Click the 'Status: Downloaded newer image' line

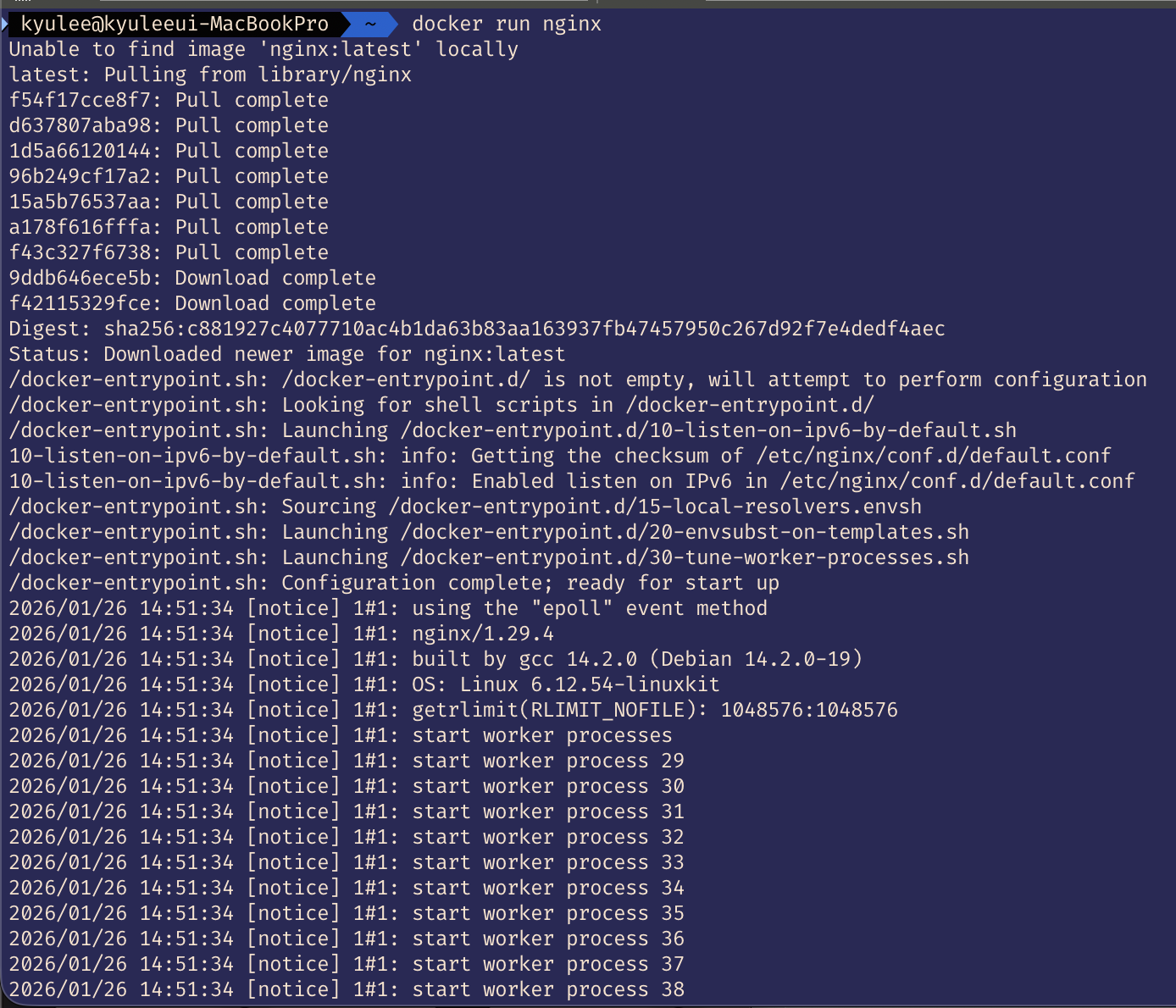click(x=286, y=354)
